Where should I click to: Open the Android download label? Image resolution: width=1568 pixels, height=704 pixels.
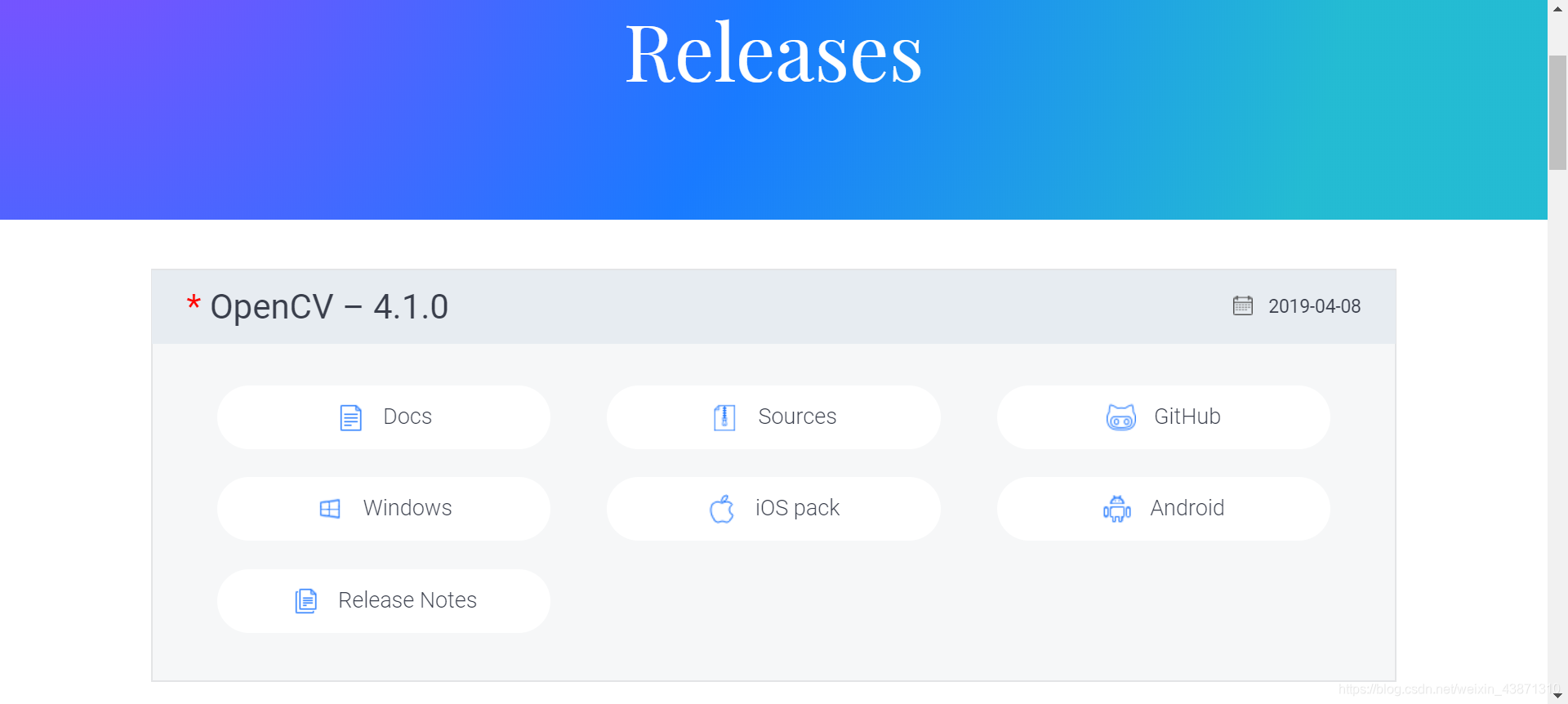1187,508
